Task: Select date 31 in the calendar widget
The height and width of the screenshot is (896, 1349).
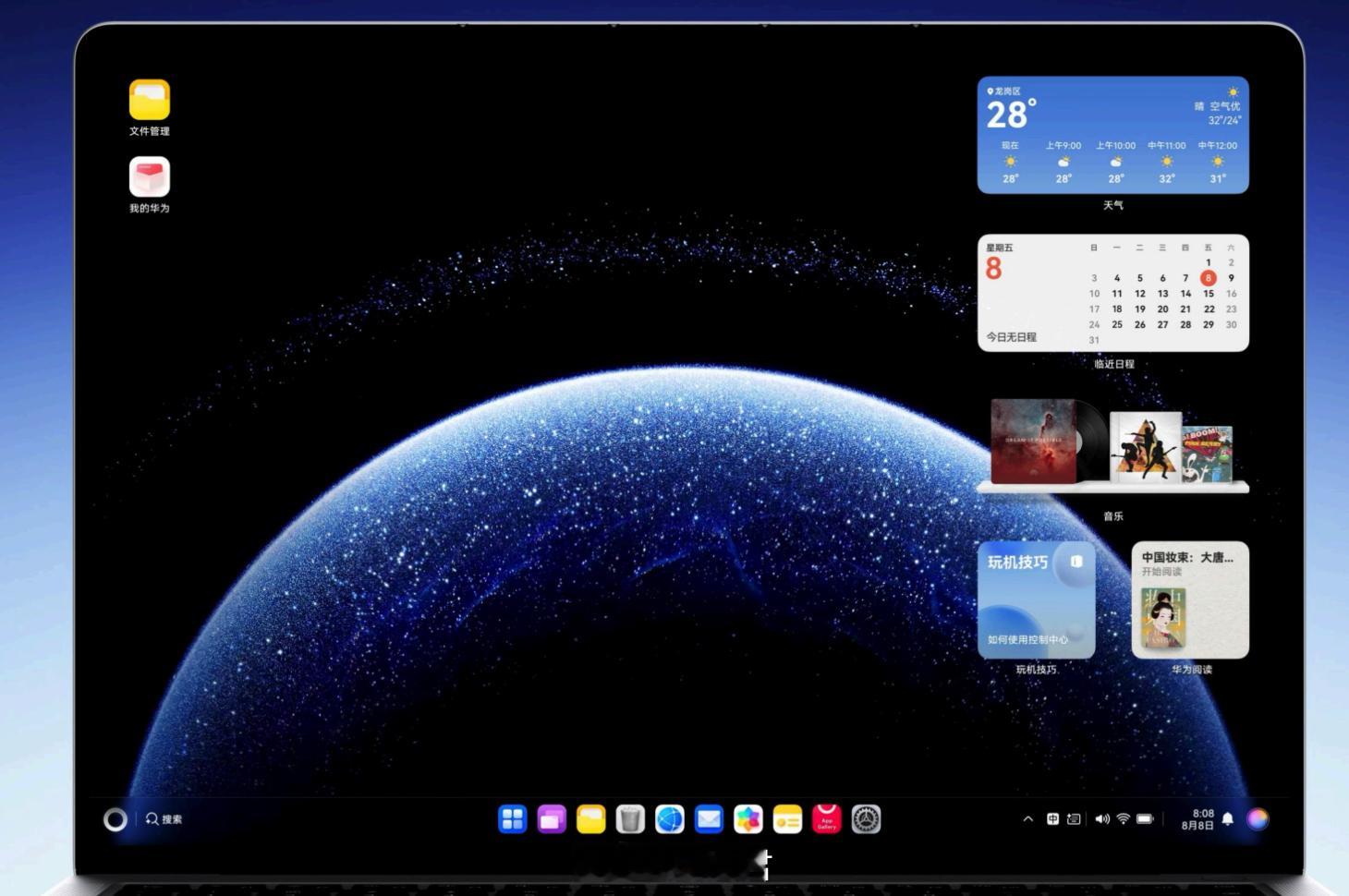Action: (1094, 341)
